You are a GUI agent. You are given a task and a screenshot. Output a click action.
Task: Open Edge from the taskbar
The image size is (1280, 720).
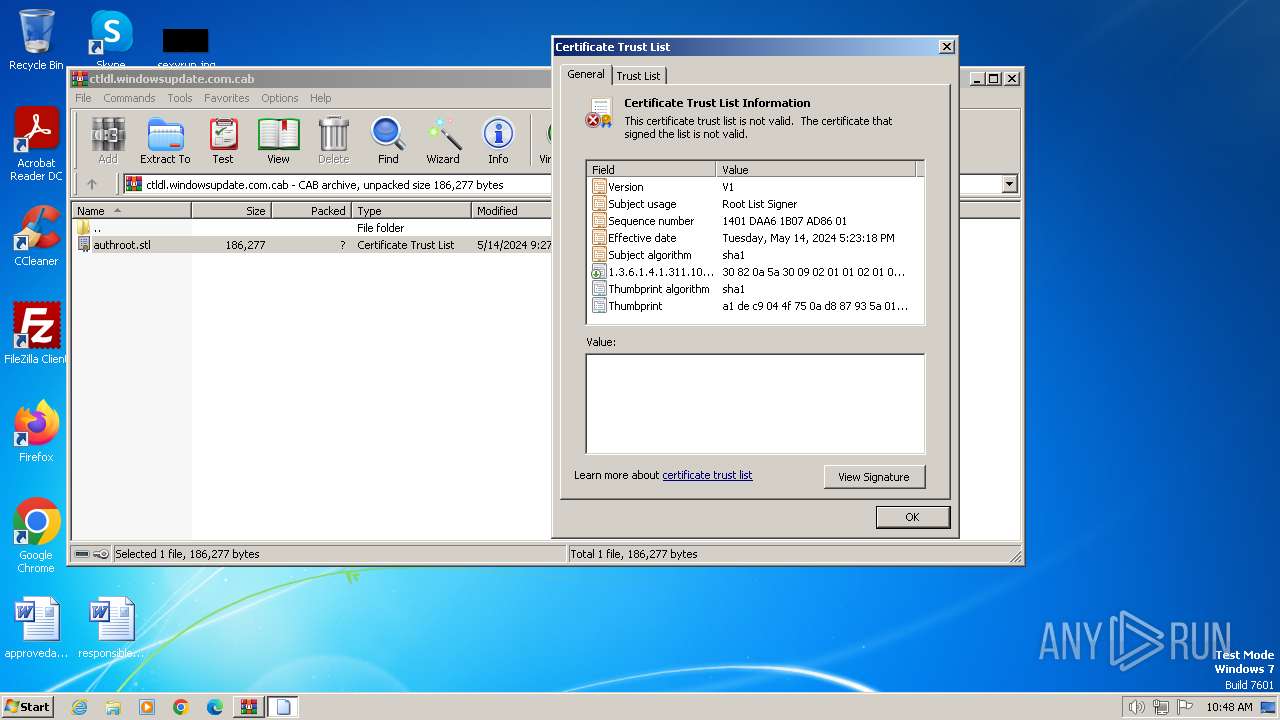215,707
